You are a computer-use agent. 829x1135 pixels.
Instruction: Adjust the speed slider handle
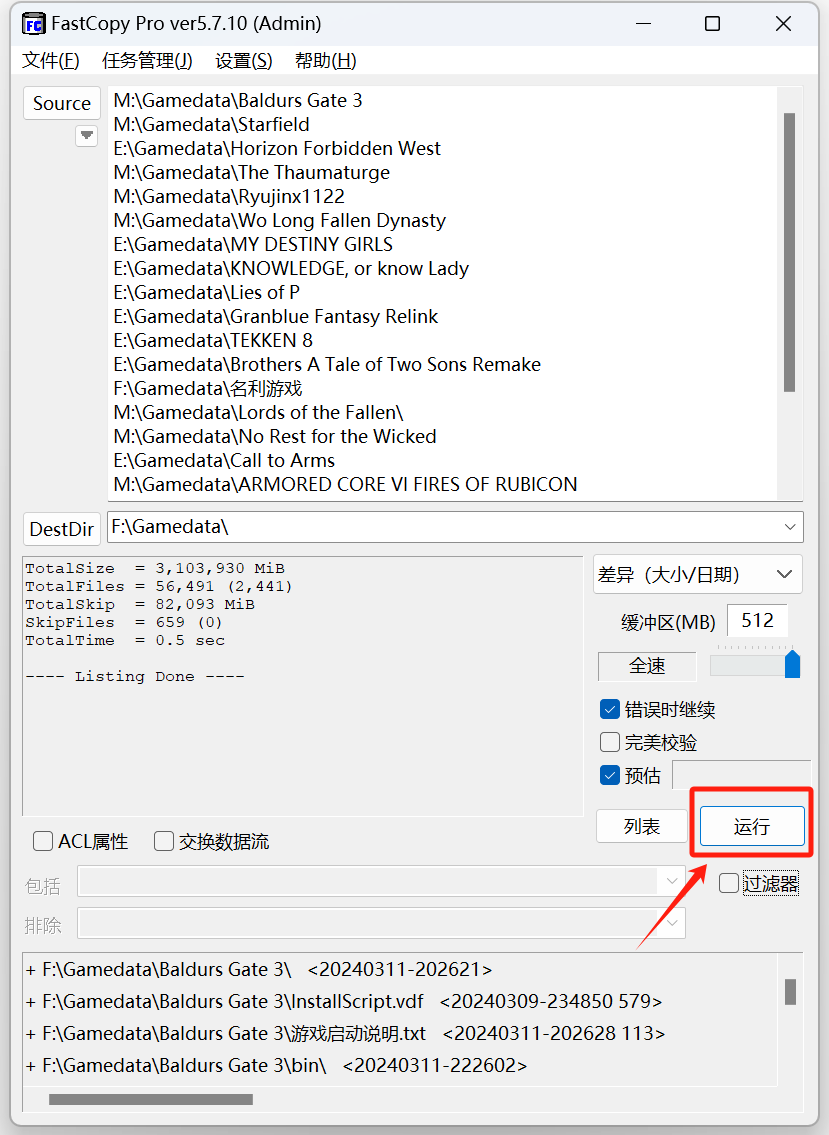(x=793, y=664)
